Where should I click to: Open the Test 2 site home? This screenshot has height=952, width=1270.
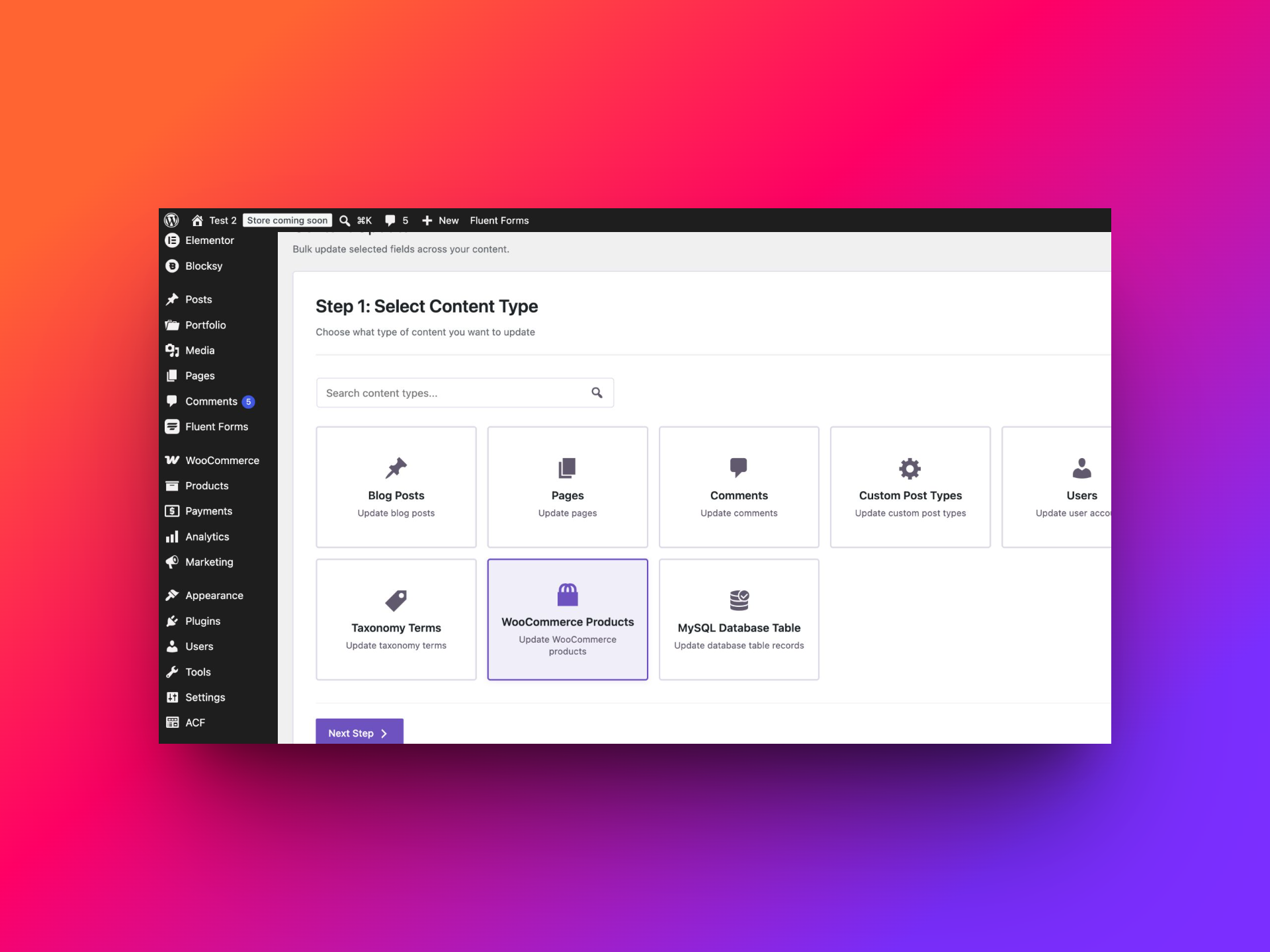pos(214,220)
